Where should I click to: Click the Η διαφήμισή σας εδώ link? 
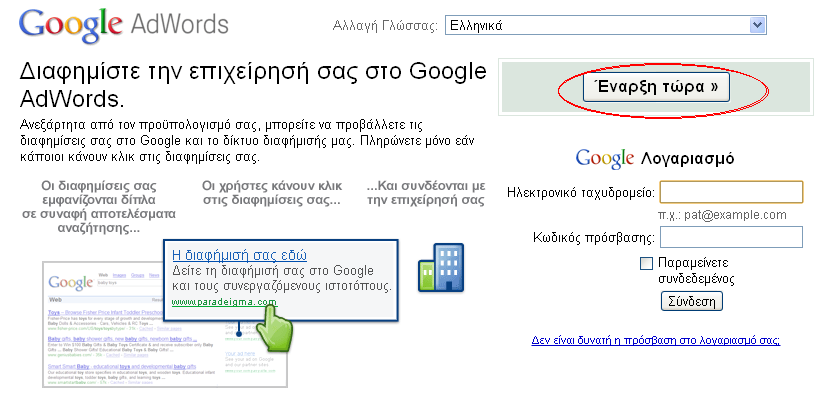[240, 255]
